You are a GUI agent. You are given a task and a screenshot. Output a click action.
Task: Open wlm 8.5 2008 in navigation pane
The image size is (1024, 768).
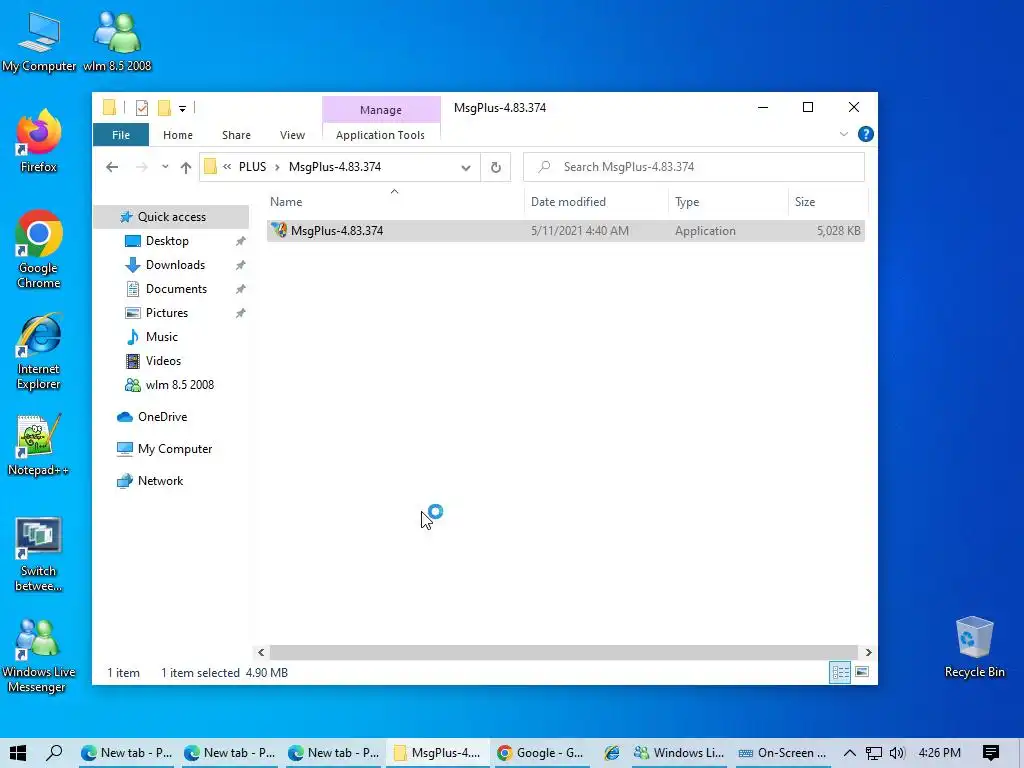(180, 385)
